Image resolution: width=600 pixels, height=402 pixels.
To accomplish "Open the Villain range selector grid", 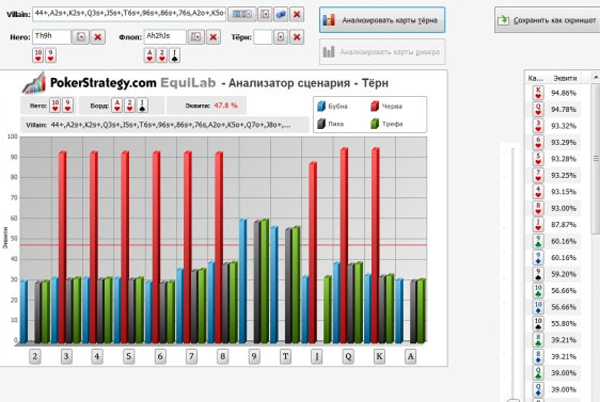I will (242, 15).
